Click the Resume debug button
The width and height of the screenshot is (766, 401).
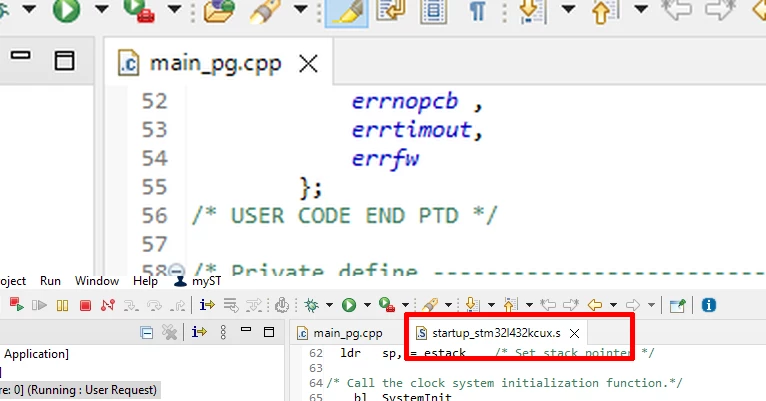point(39,305)
